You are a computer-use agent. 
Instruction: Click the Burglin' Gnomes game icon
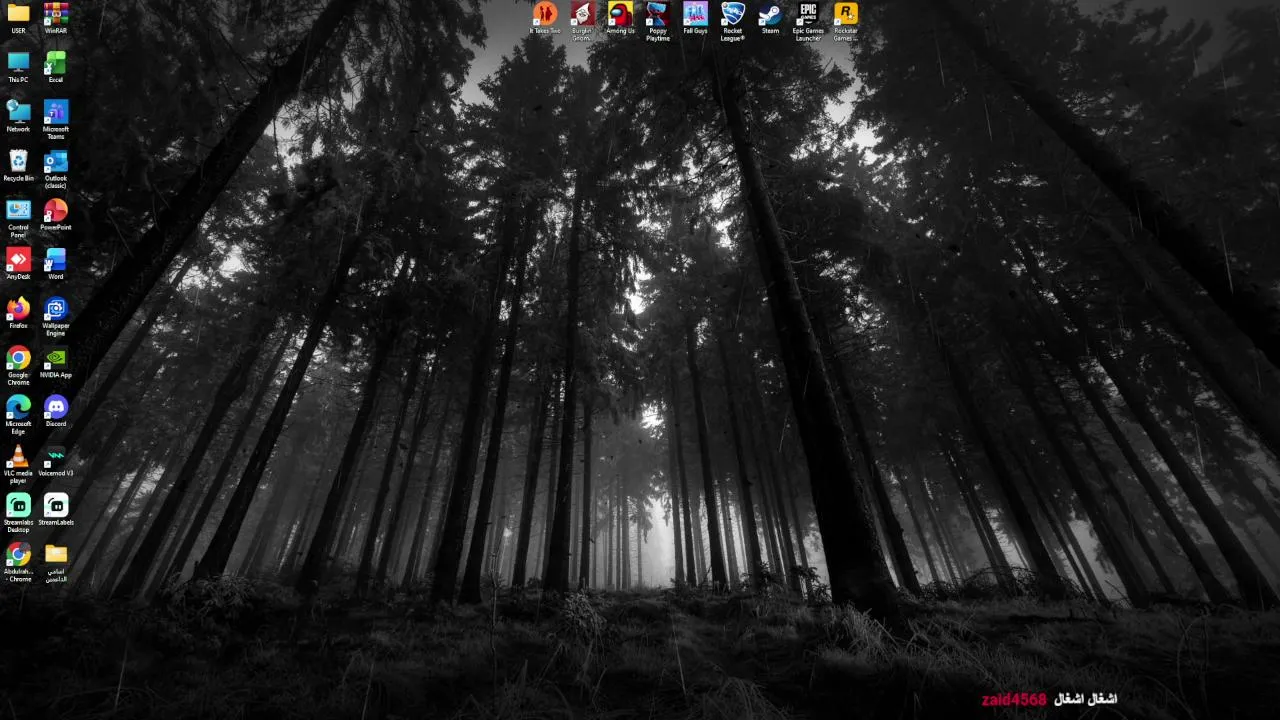pos(582,21)
